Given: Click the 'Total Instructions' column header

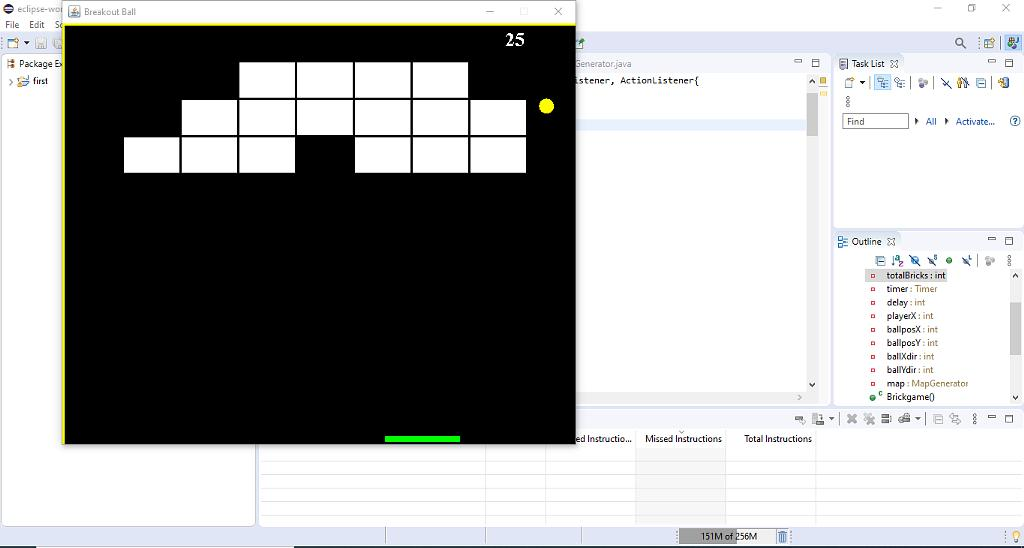Looking at the screenshot, I should (778, 439).
